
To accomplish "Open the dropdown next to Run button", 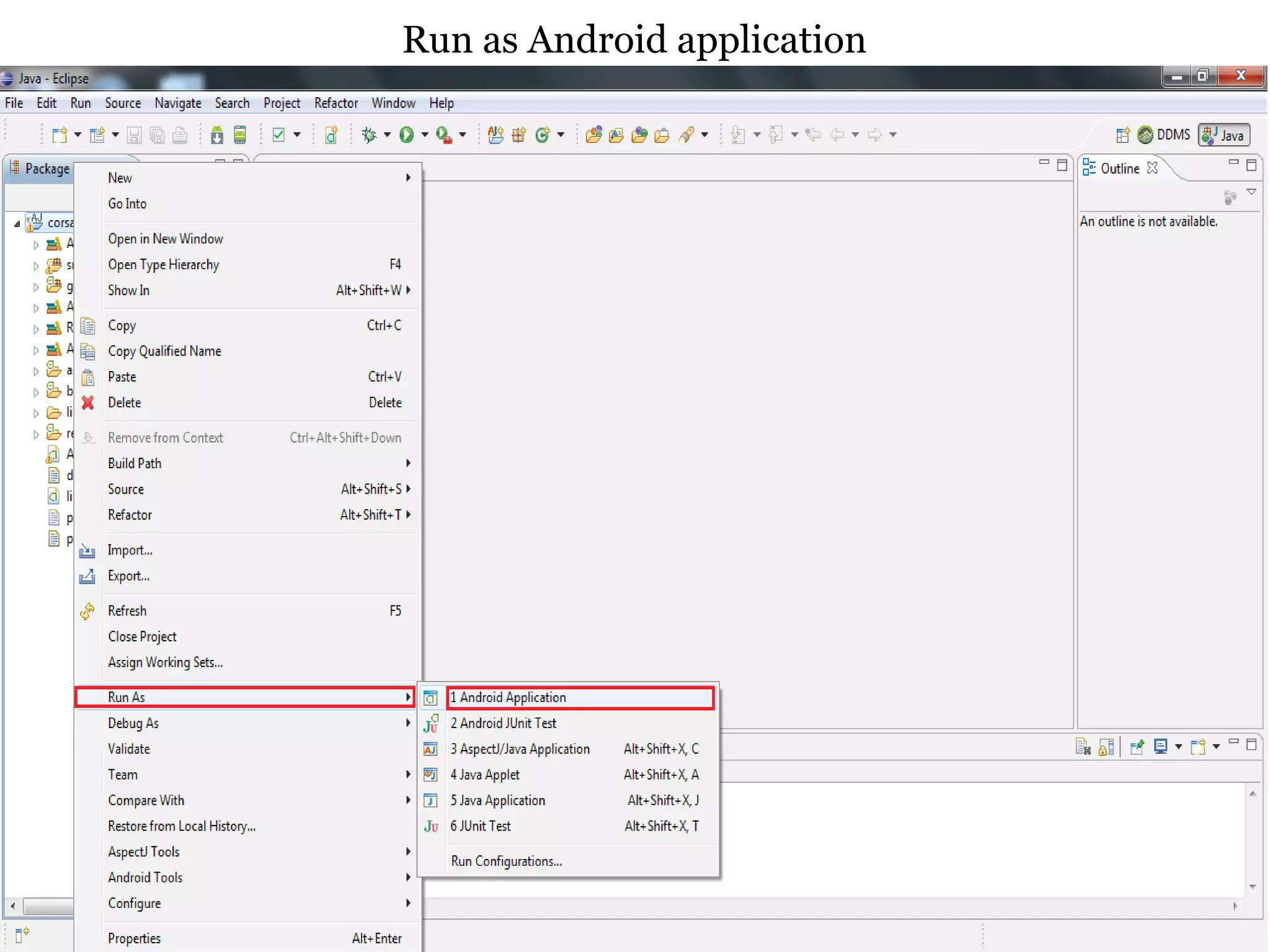I will [x=425, y=135].
